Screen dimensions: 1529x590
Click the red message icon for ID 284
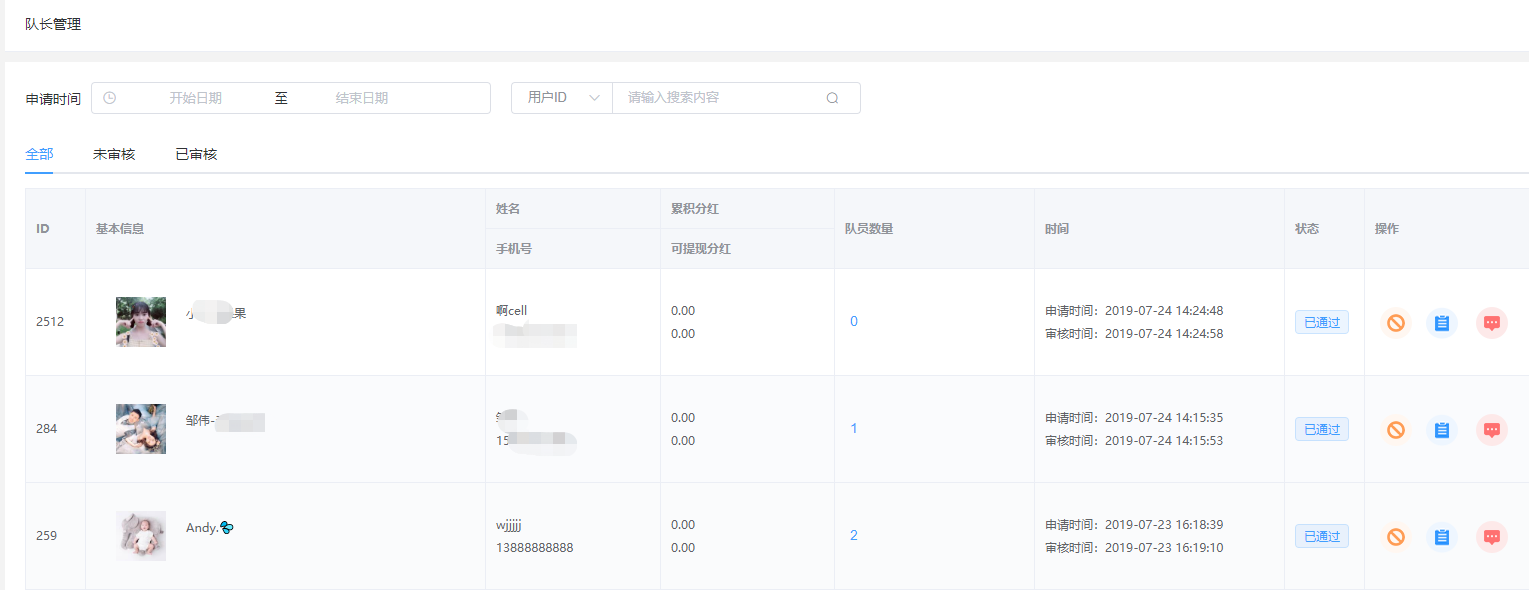click(1492, 430)
